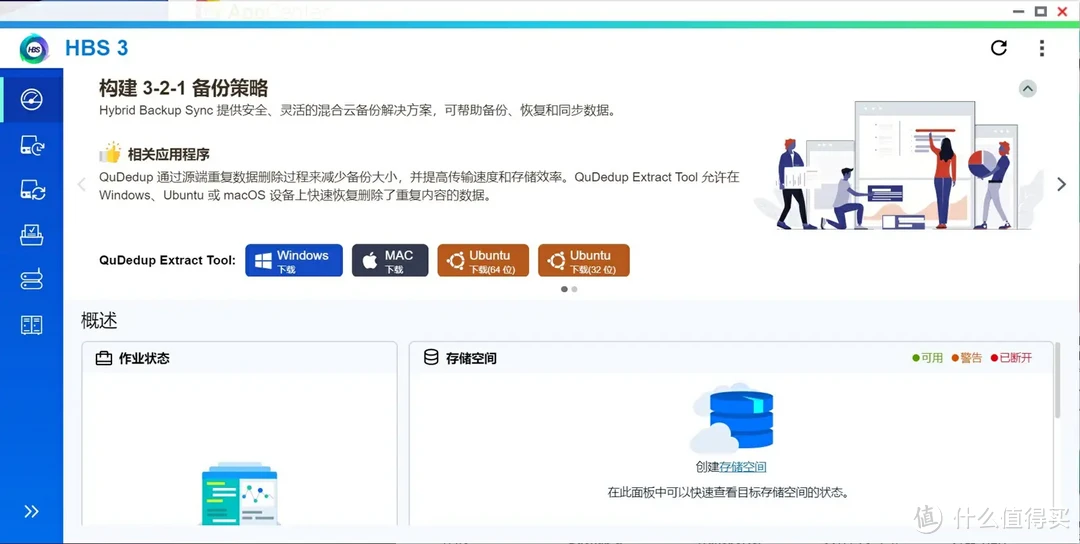This screenshot has width=1080, height=544.
Task: Collapse the banner with the chevron-up button
Action: [x=1028, y=89]
